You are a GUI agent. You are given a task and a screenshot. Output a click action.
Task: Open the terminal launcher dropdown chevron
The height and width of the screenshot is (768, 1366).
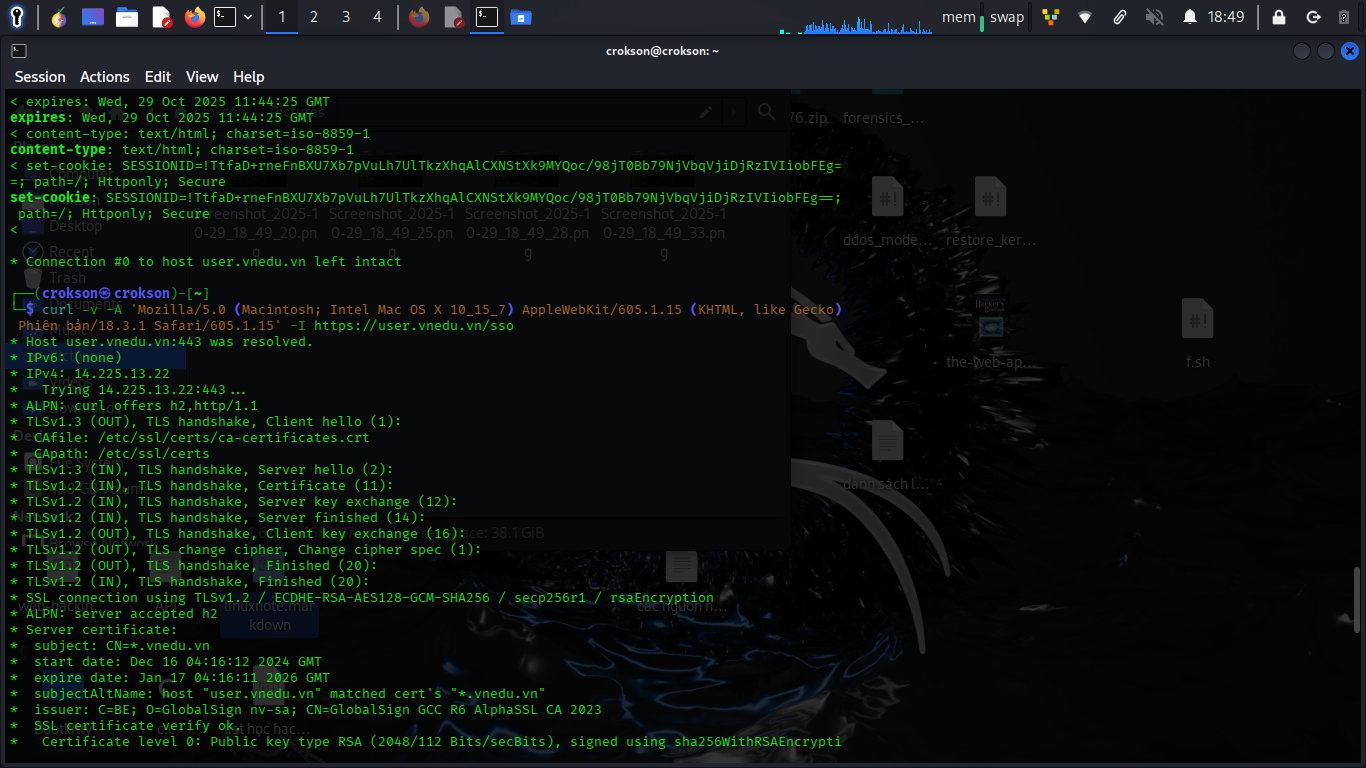click(x=248, y=17)
